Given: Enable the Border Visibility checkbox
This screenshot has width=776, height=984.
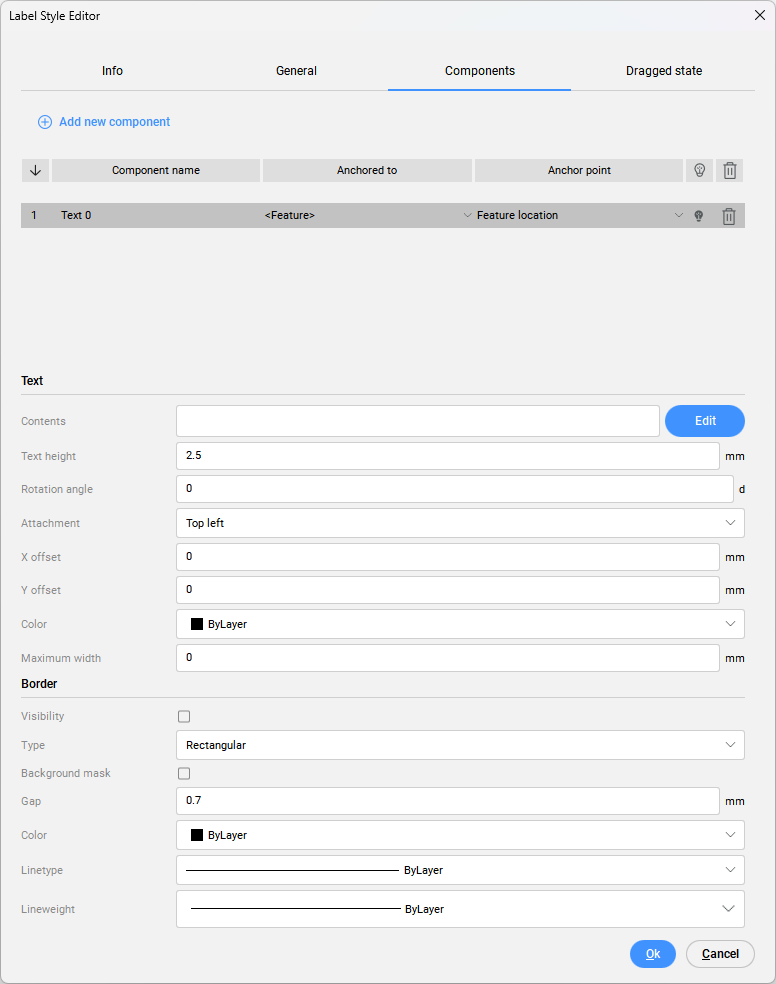Looking at the screenshot, I should [184, 716].
